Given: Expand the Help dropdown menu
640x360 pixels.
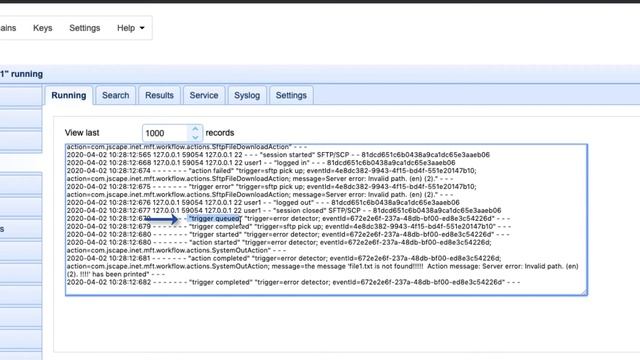Looking at the screenshot, I should [x=131, y=28].
